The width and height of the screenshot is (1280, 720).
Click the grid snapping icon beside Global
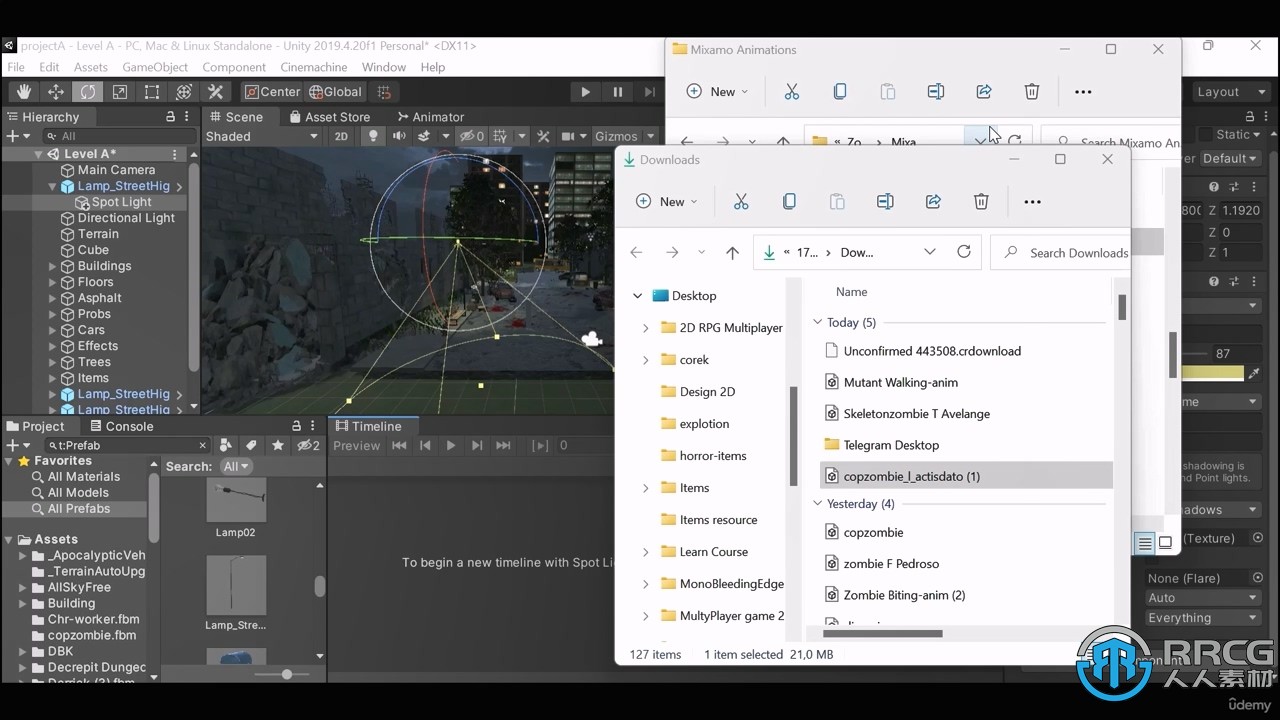(x=386, y=92)
